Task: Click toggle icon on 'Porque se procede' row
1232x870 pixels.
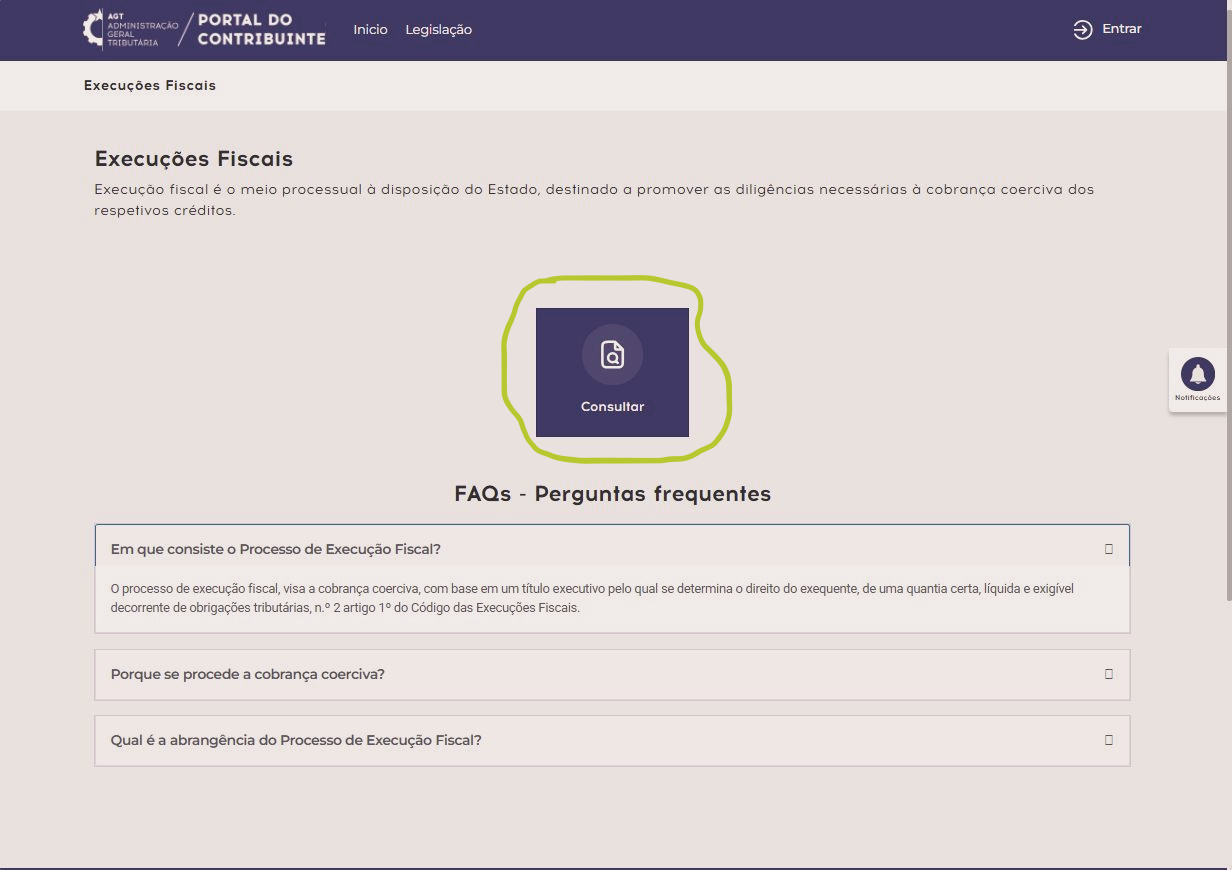Action: click(1108, 674)
